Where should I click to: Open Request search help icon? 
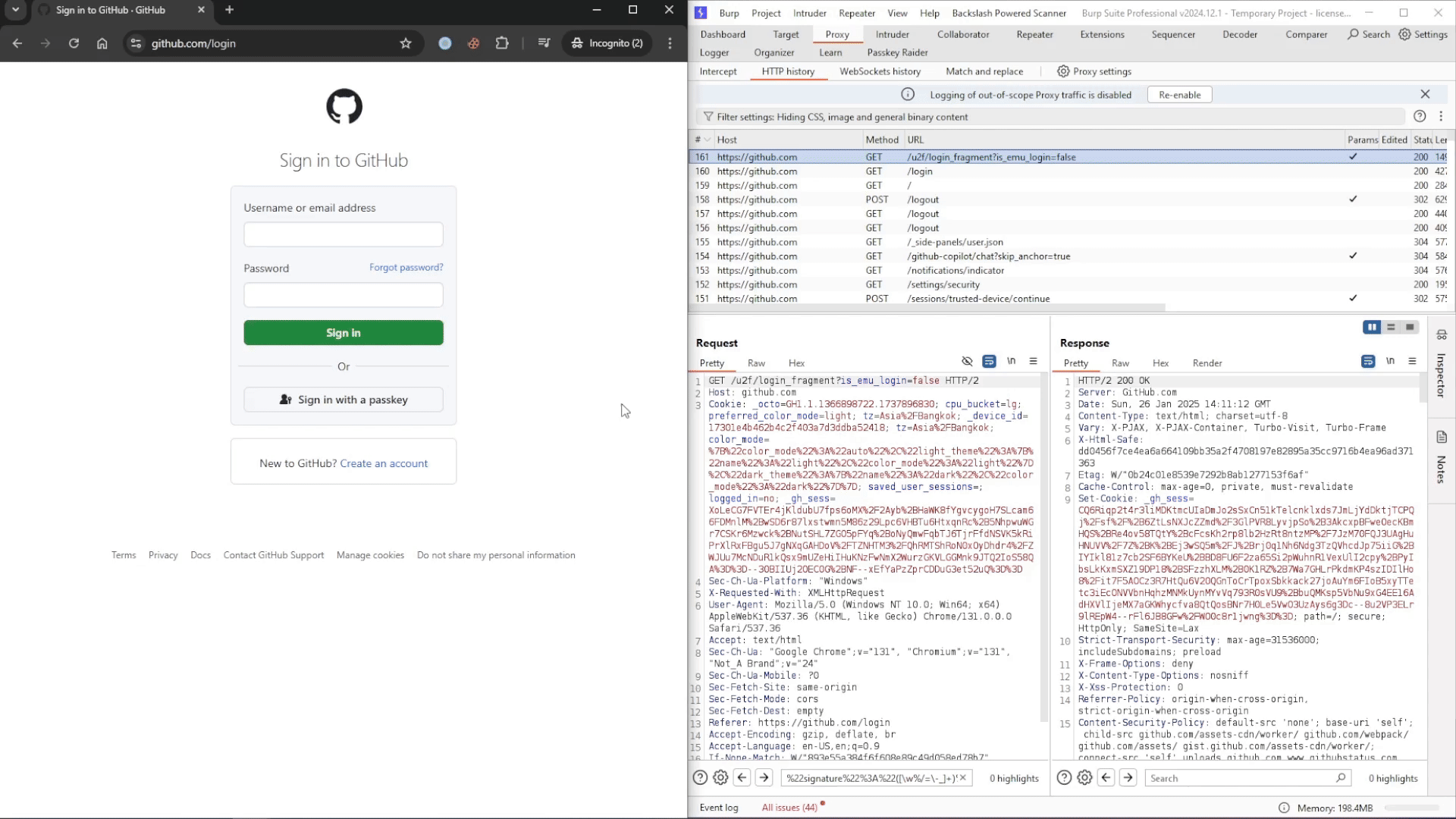point(700,777)
